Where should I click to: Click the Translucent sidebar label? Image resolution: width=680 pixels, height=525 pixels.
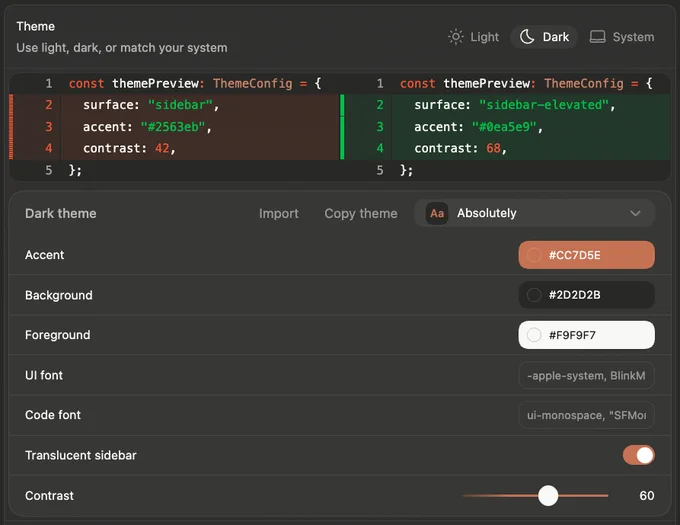pyautogui.click(x=81, y=455)
